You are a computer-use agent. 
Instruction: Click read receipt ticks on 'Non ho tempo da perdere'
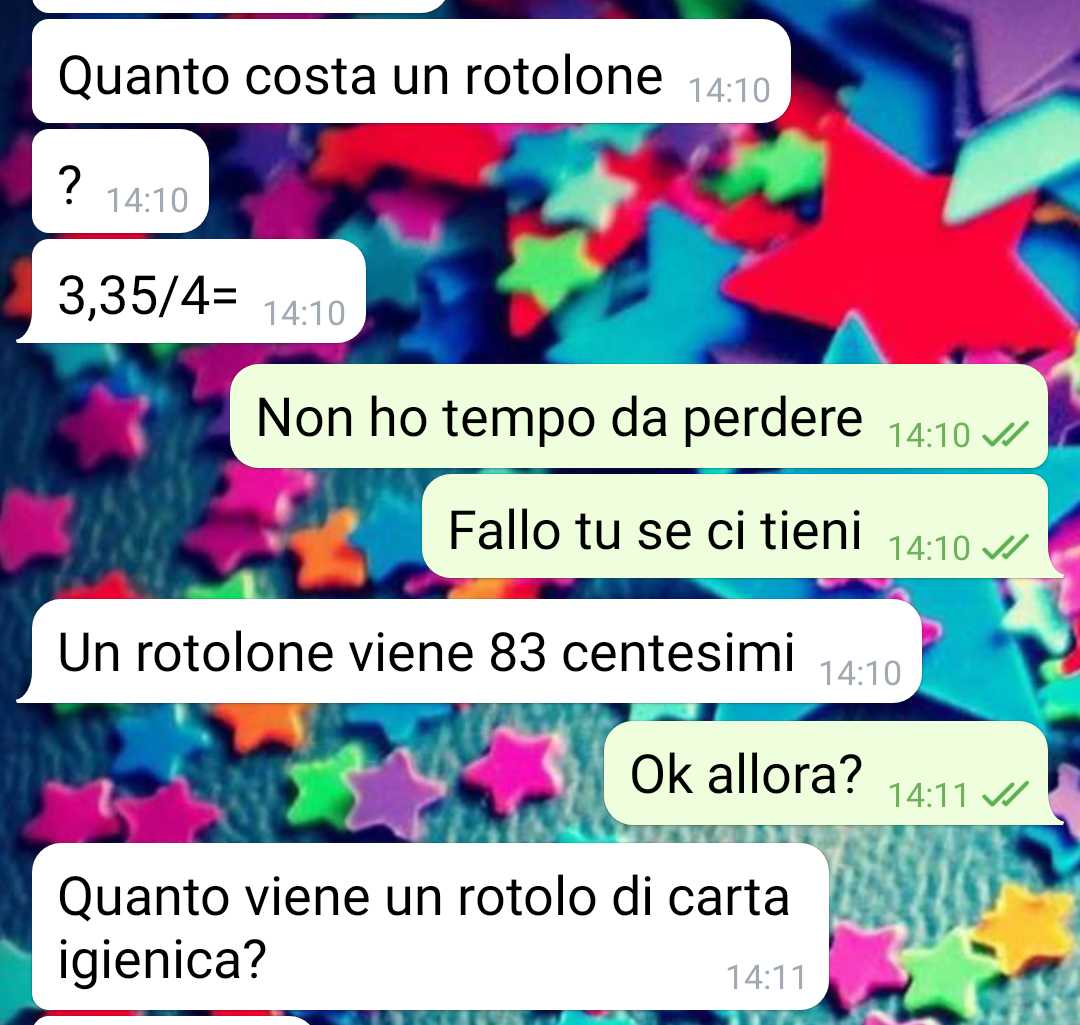[1005, 434]
